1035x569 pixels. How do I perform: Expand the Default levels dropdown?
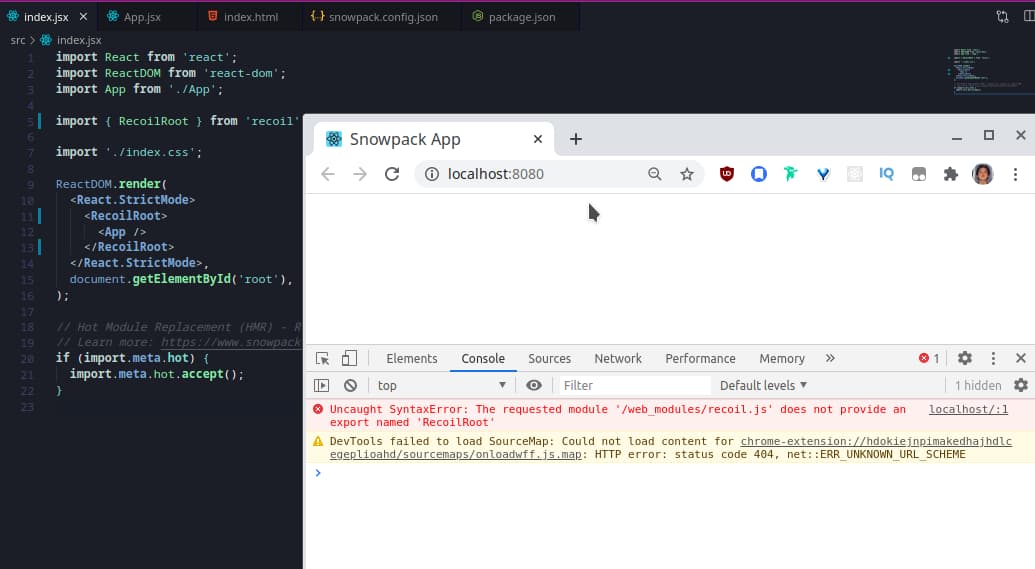pos(763,385)
